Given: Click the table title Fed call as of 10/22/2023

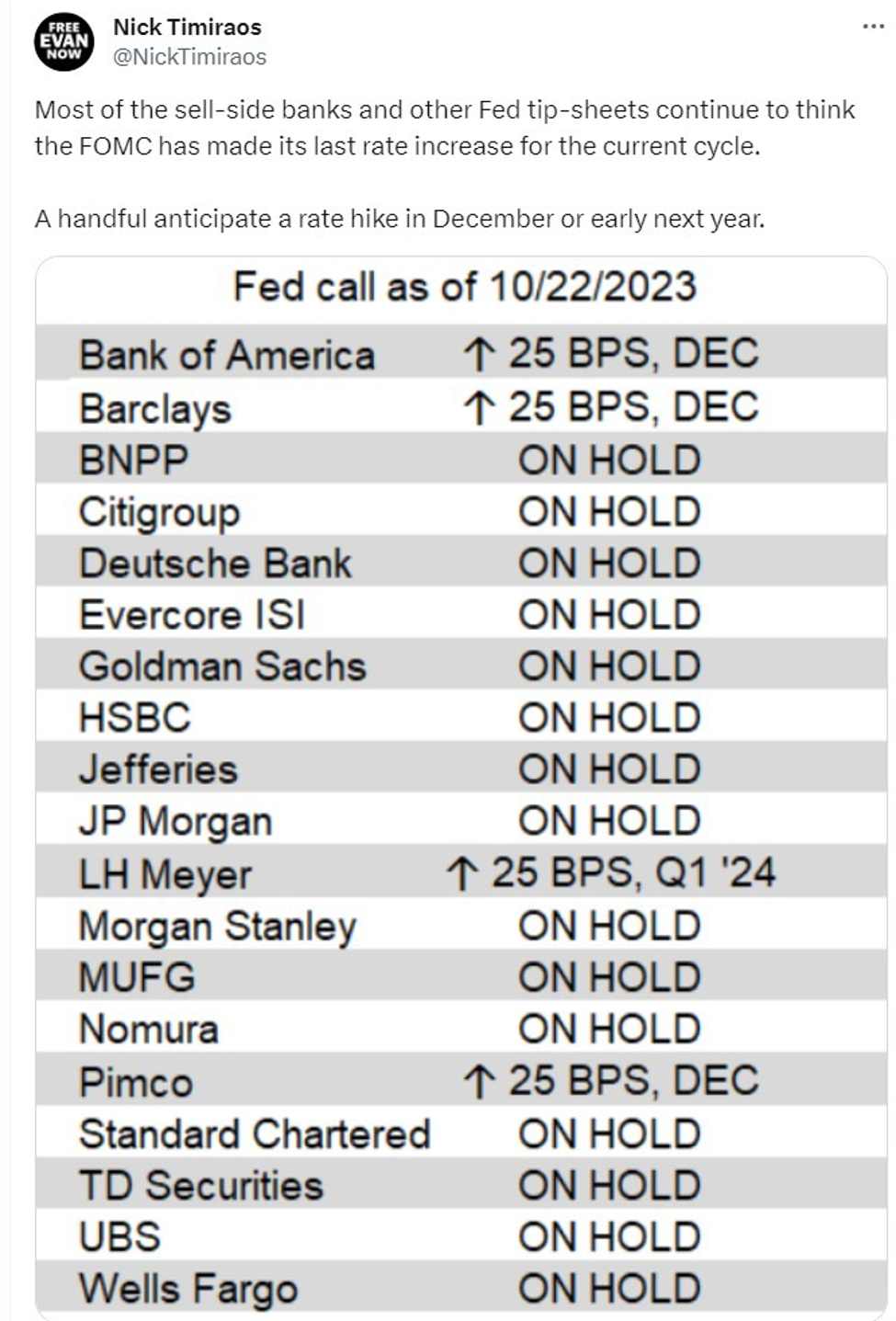Looking at the screenshot, I should click(x=465, y=287).
